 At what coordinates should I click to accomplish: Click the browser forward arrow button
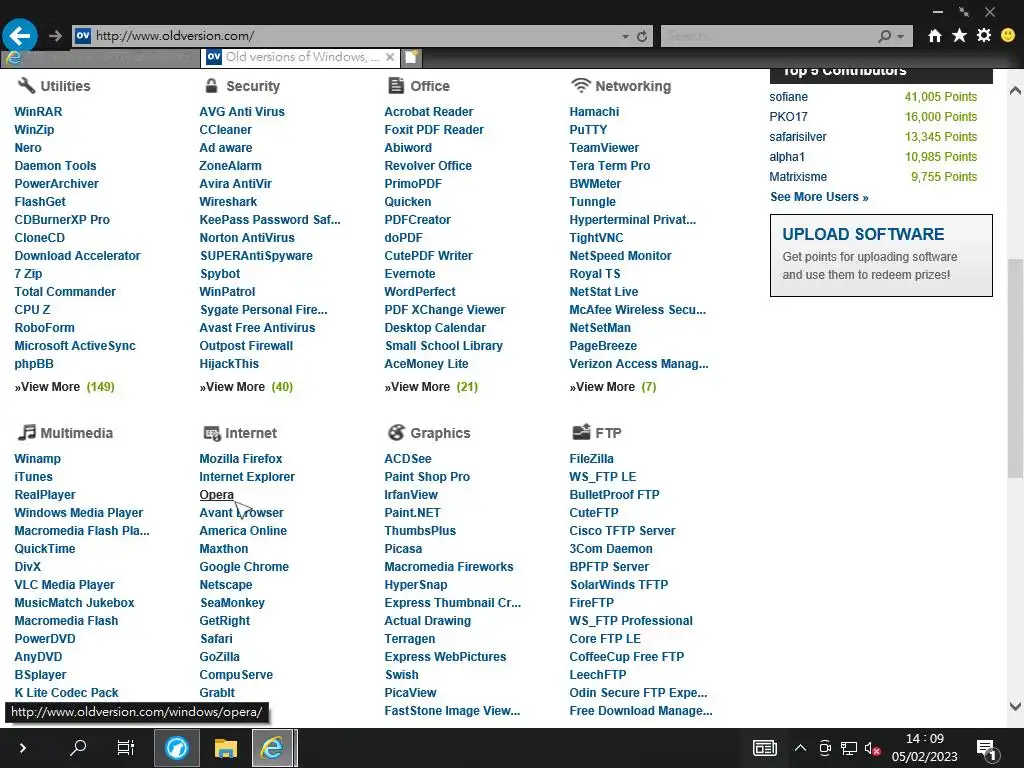(56, 36)
